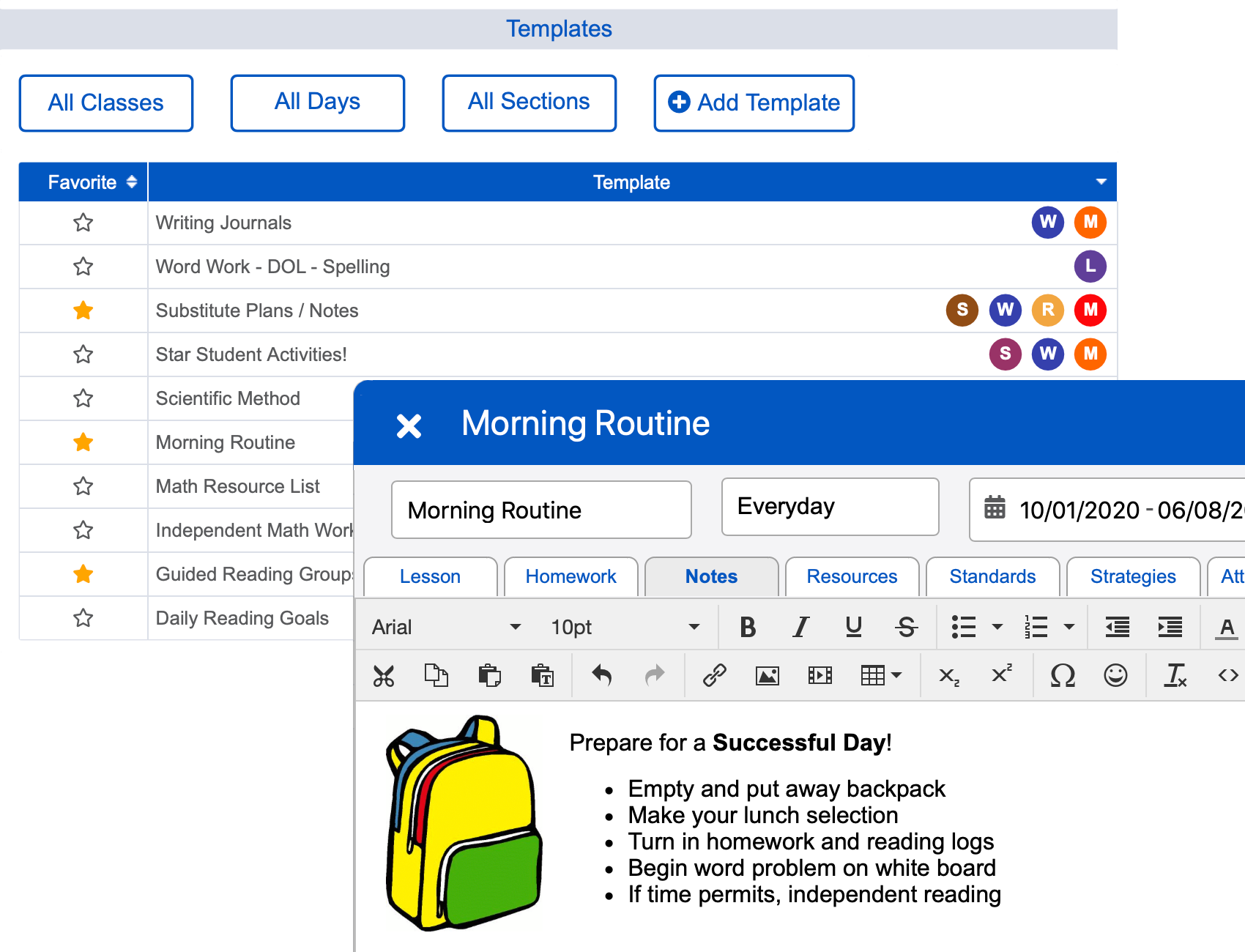
Task: Open the font color picker
Action: point(1227,627)
